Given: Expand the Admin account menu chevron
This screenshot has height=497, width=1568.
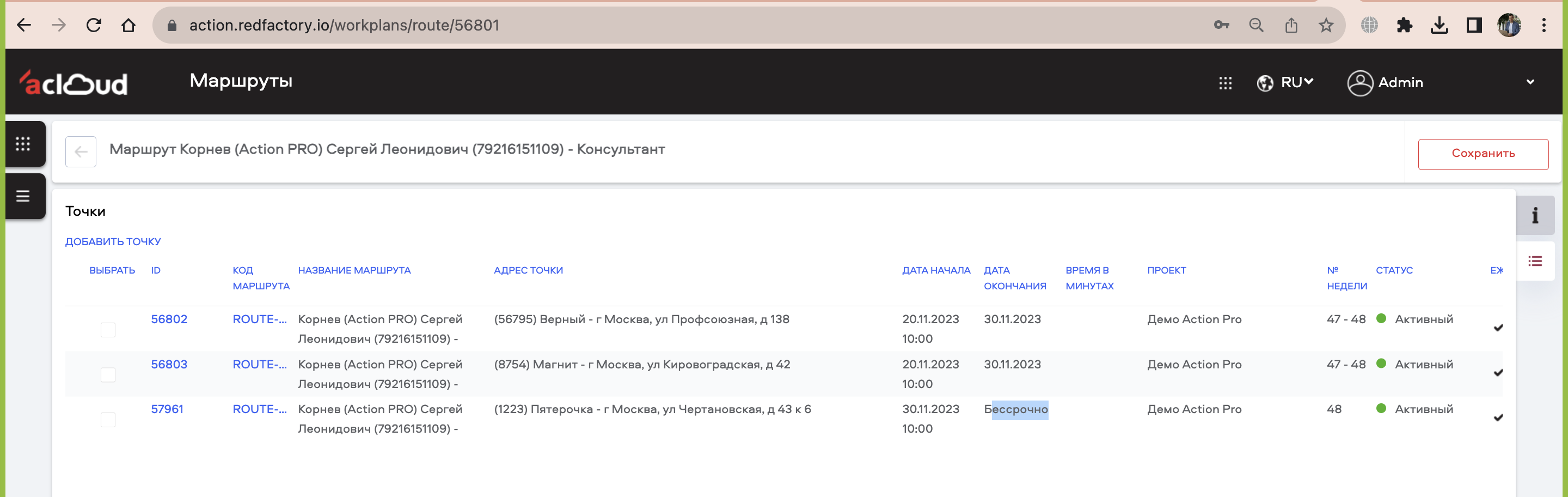Looking at the screenshot, I should click(x=1530, y=82).
